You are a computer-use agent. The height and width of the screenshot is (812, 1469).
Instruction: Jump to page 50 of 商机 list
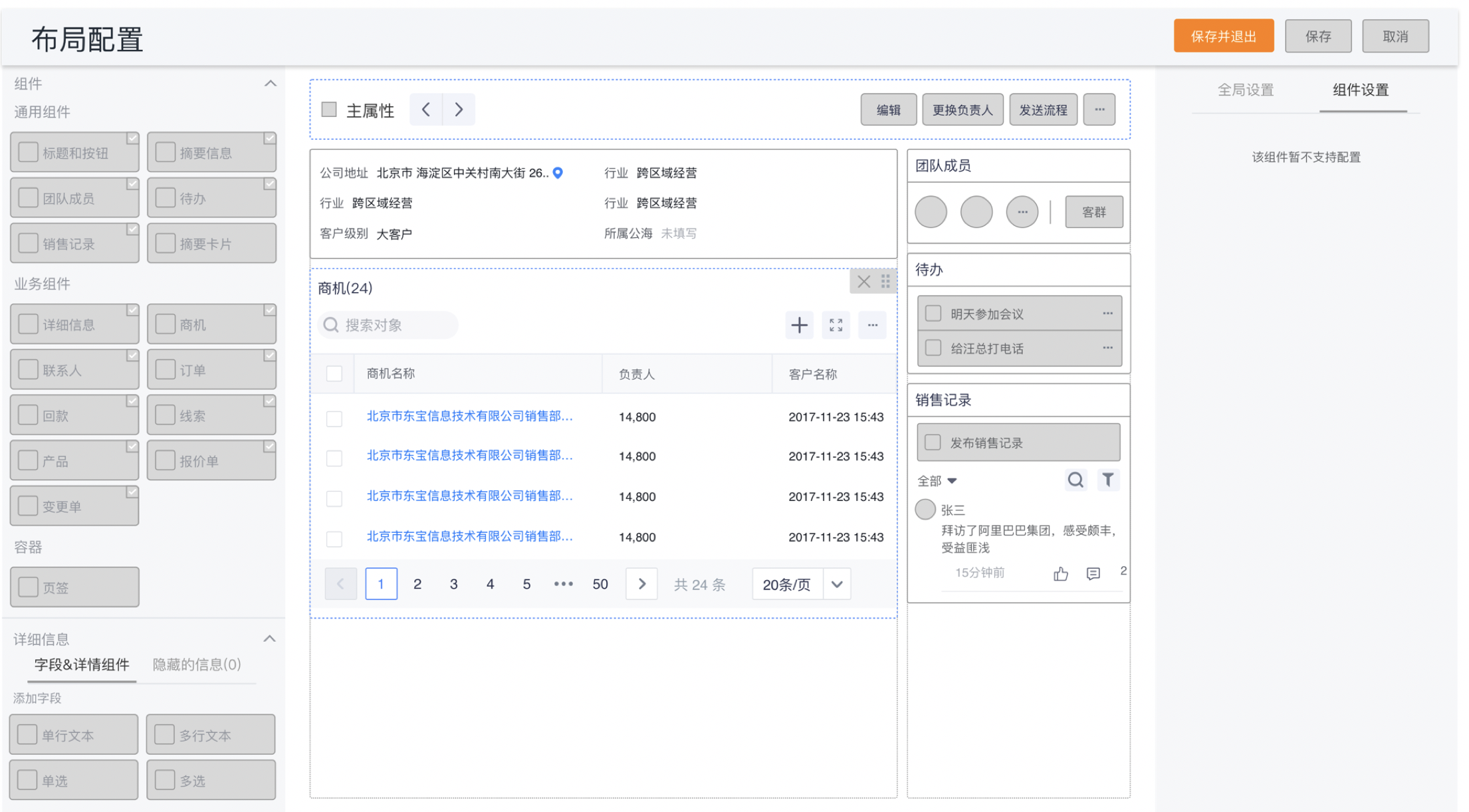click(x=600, y=584)
